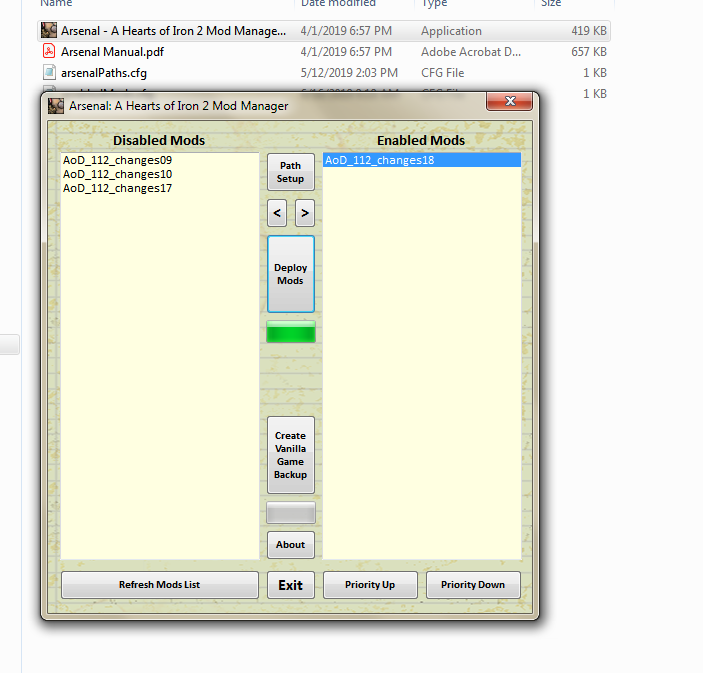Click the Exit button

(x=291, y=585)
